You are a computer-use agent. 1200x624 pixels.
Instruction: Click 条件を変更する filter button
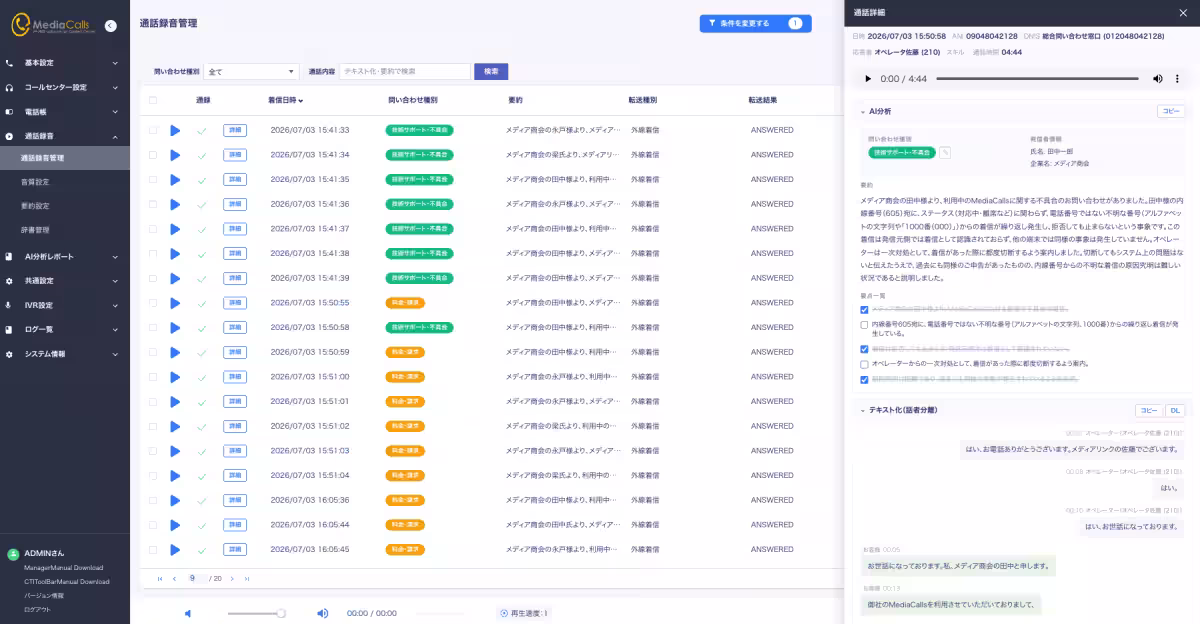755,23
